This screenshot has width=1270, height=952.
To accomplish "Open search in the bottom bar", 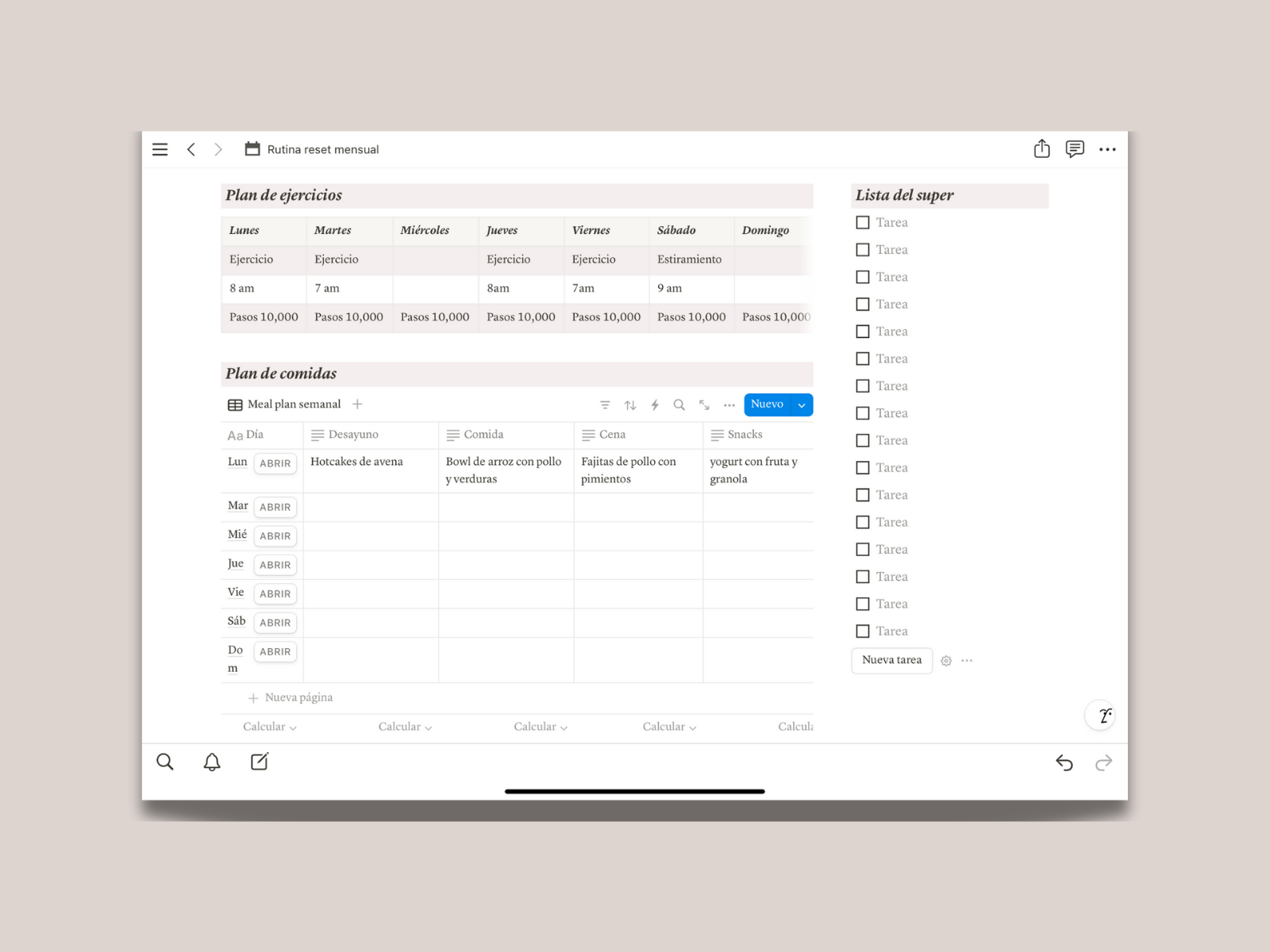I will 165,762.
